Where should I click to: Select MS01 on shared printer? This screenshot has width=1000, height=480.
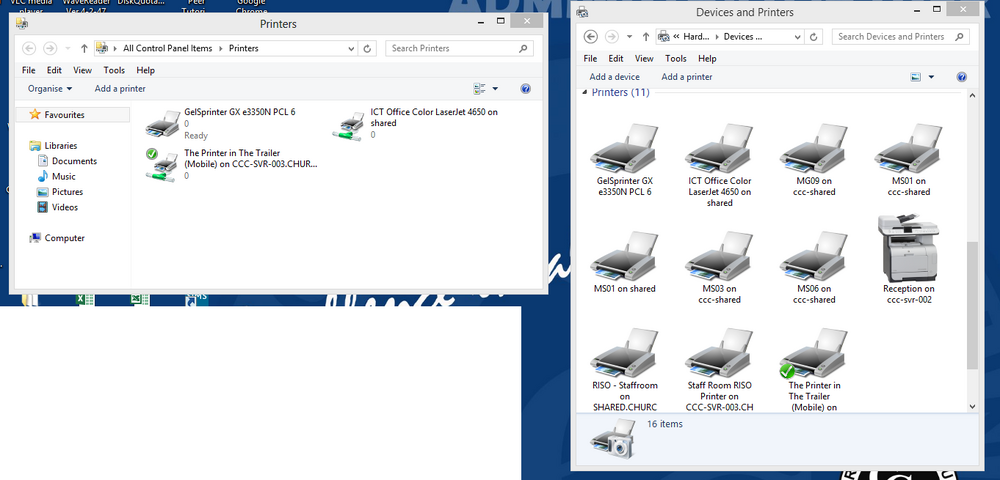(x=624, y=262)
